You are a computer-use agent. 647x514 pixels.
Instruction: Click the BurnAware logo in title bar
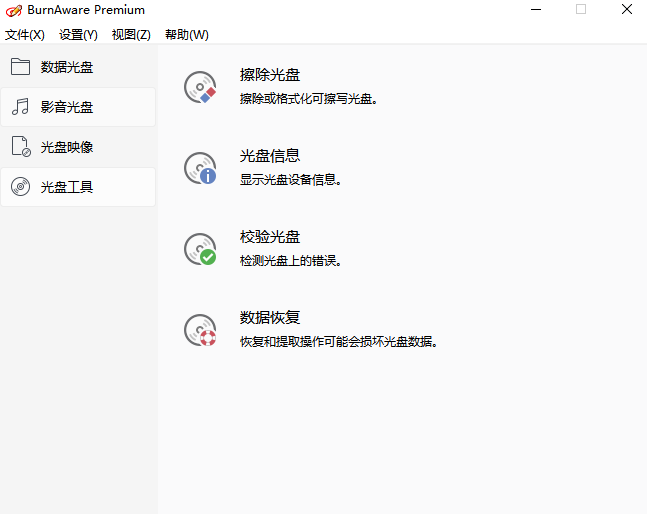click(14, 10)
